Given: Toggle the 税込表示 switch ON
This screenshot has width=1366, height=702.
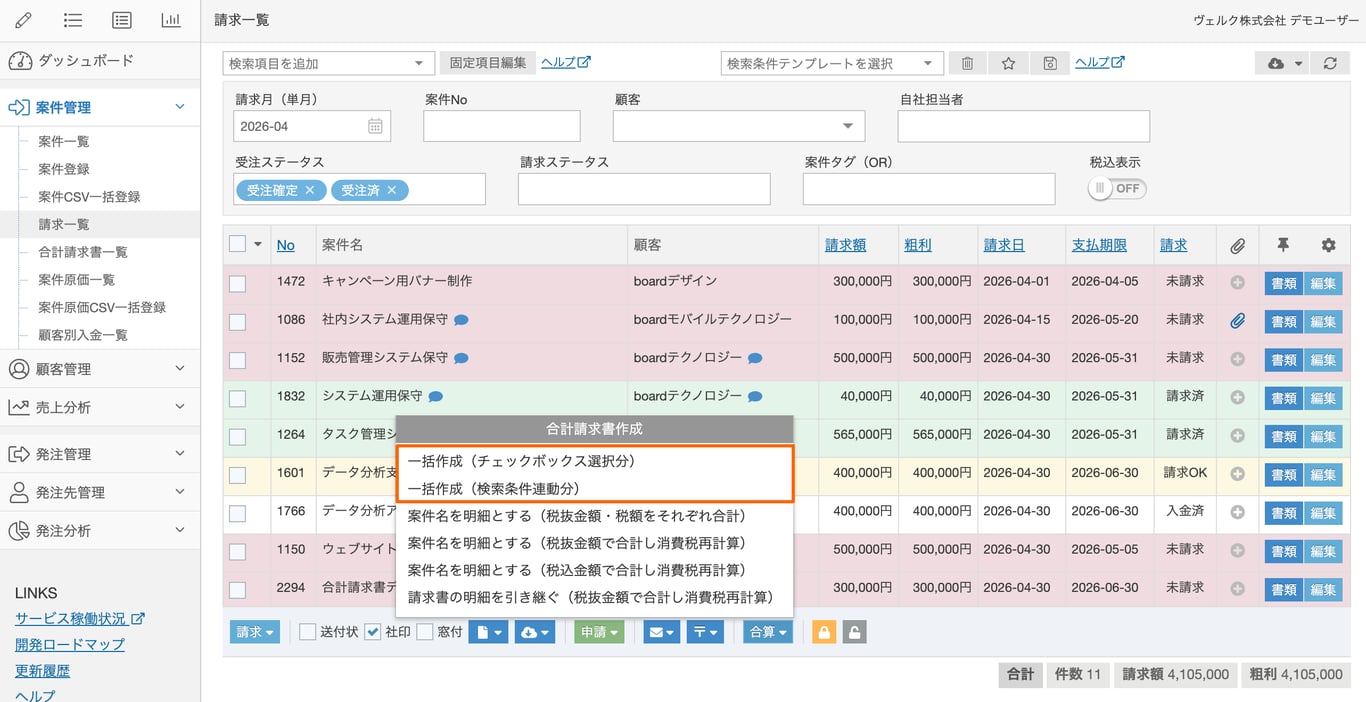Looking at the screenshot, I should (x=1116, y=187).
